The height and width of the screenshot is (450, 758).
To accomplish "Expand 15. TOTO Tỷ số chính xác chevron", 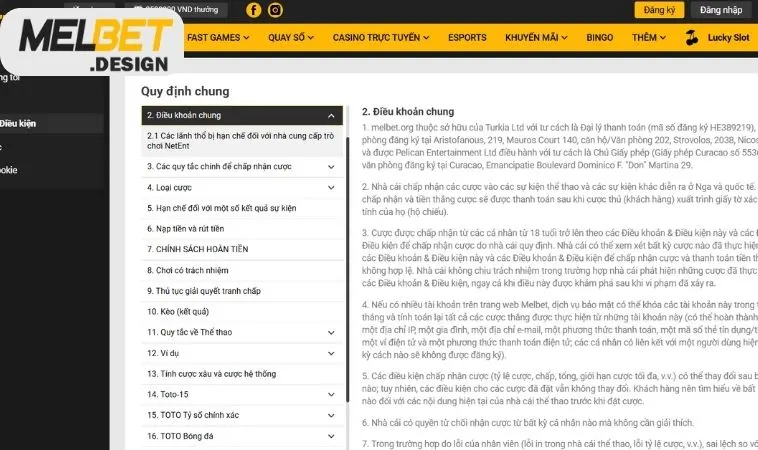I will [331, 416].
